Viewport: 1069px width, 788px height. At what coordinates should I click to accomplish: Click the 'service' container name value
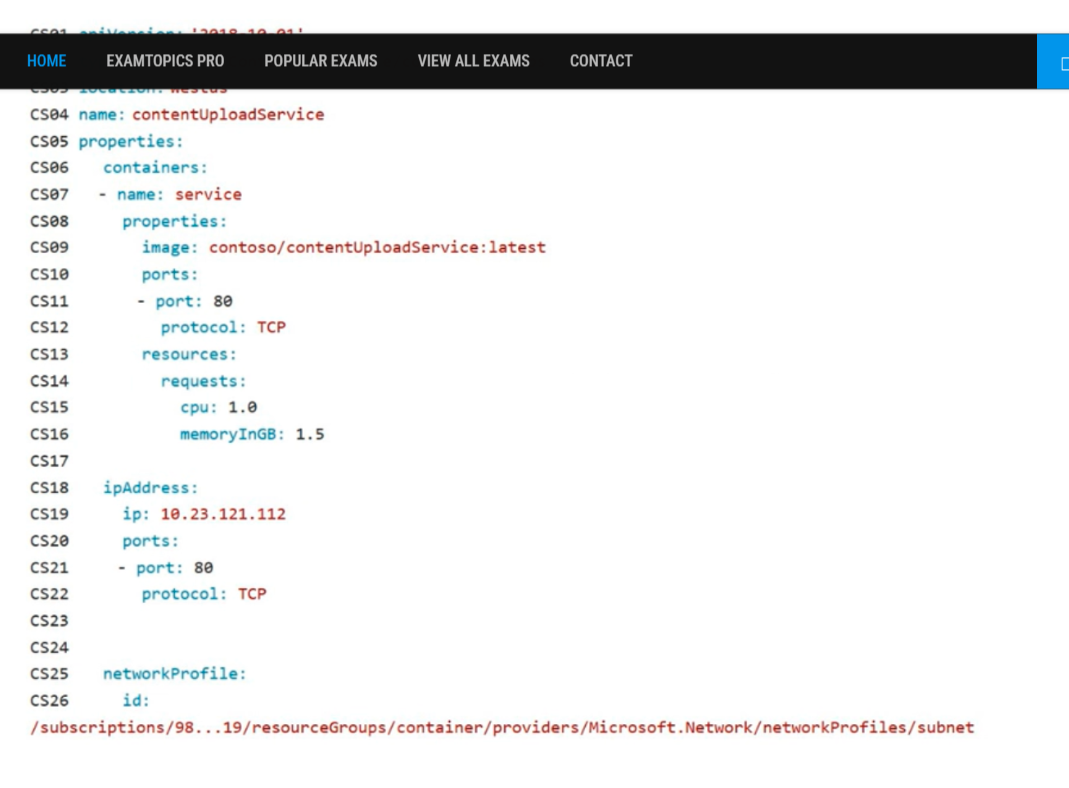click(x=208, y=194)
